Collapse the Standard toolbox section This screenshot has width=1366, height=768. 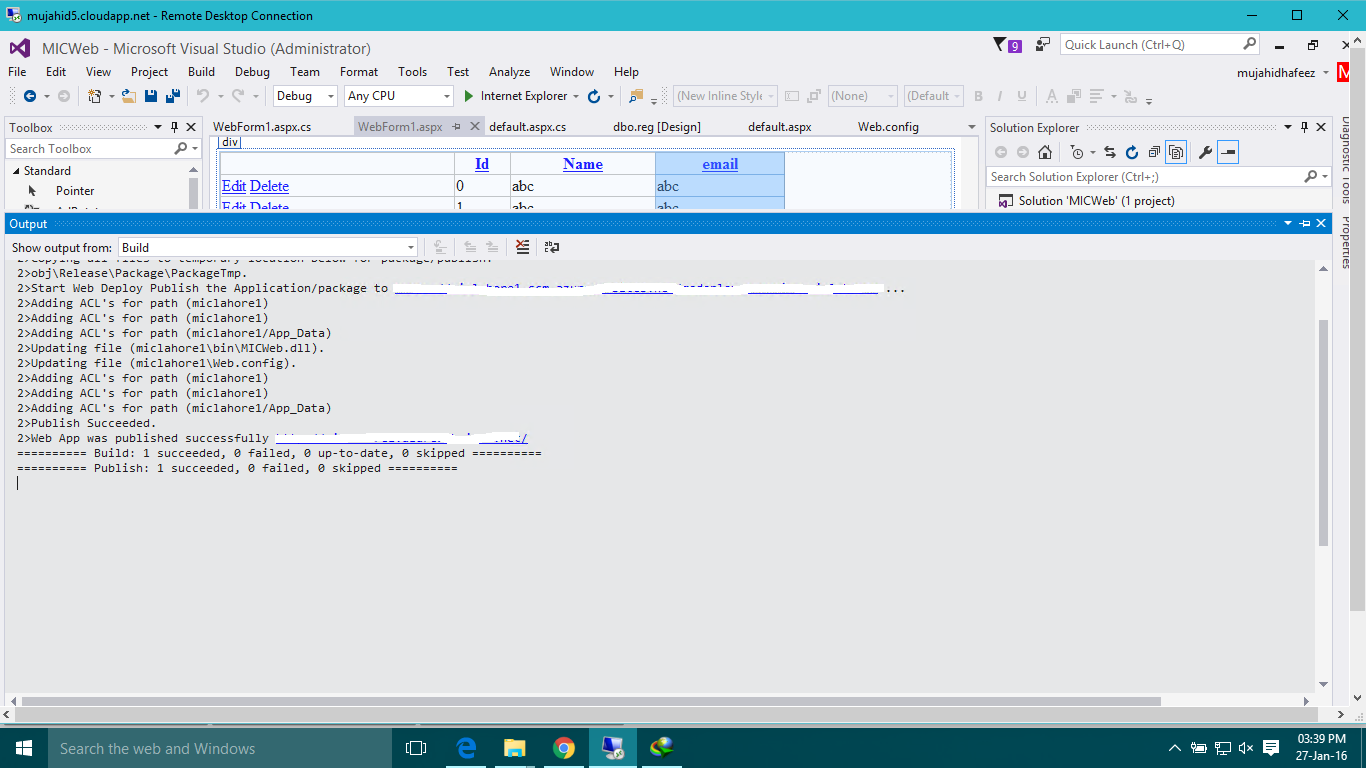(x=17, y=171)
